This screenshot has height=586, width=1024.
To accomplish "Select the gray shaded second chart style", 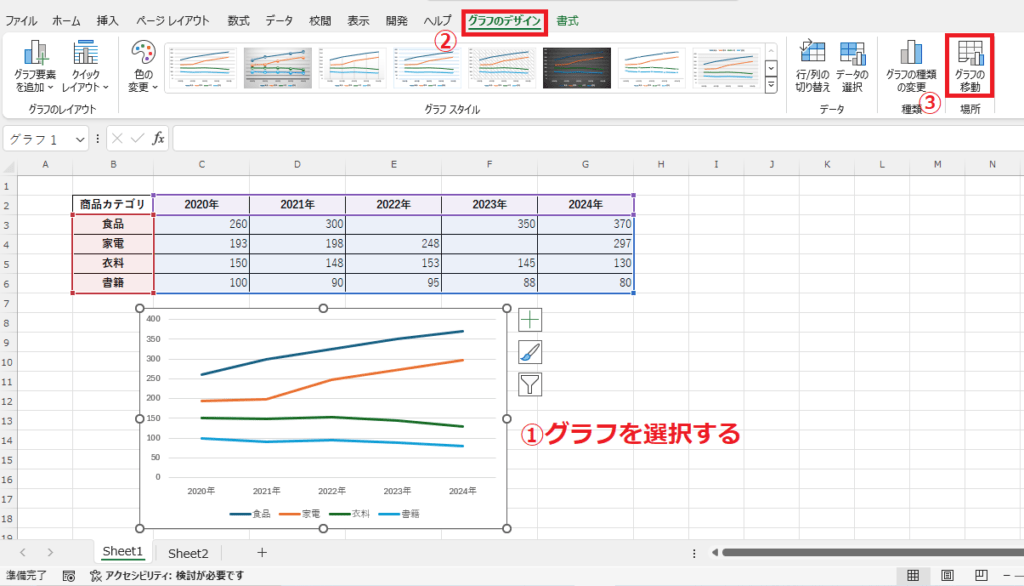I will pyautogui.click(x=278, y=68).
